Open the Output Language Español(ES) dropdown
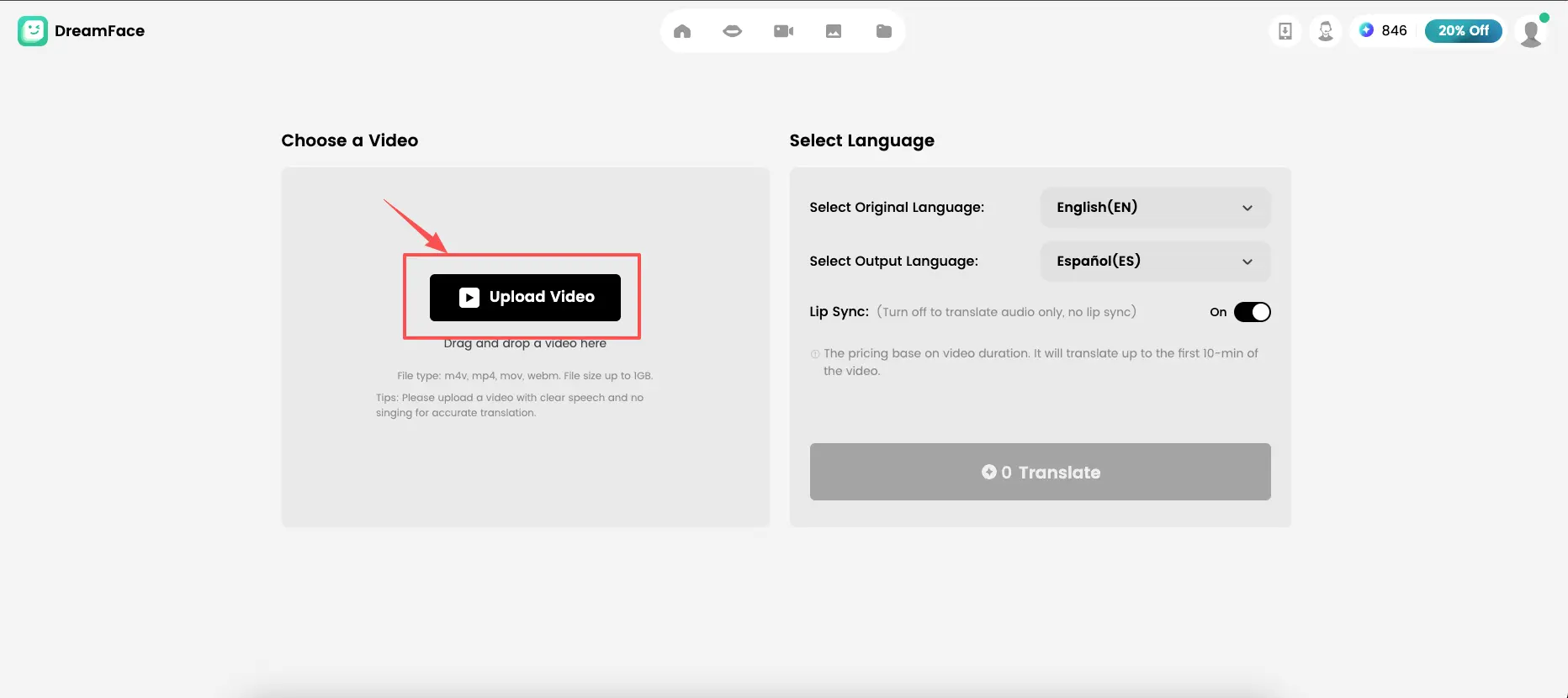1568x698 pixels. pos(1154,262)
